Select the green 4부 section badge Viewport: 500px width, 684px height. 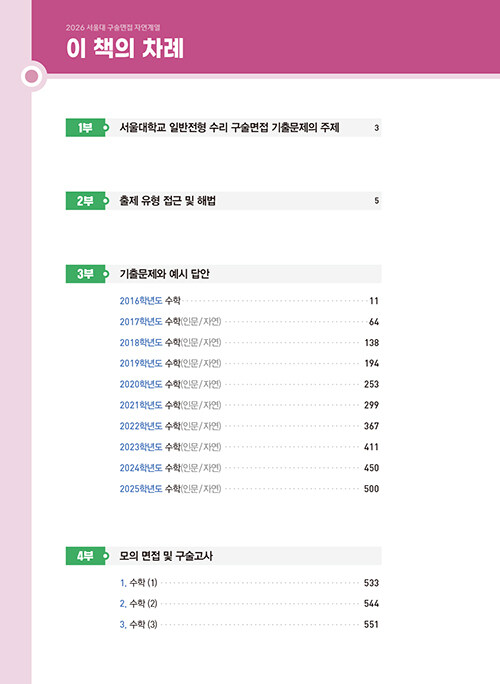86,556
